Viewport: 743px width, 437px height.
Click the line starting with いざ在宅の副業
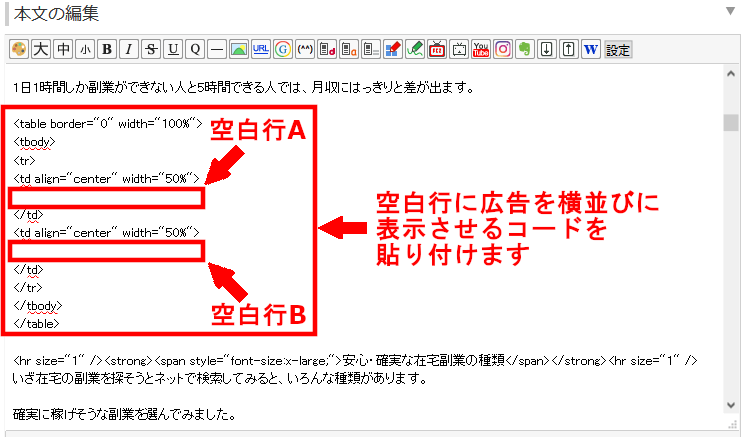pyautogui.click(x=220, y=378)
